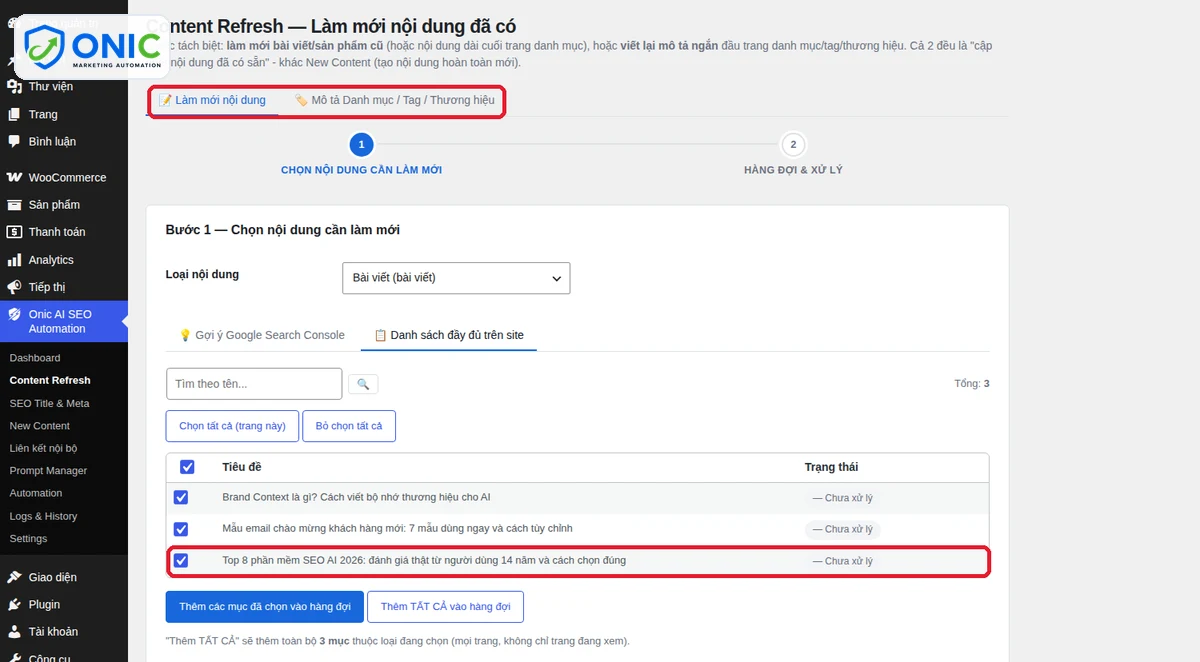This screenshot has width=1200, height=662.
Task: Open Tài khoản user icon
Action: tap(14, 631)
